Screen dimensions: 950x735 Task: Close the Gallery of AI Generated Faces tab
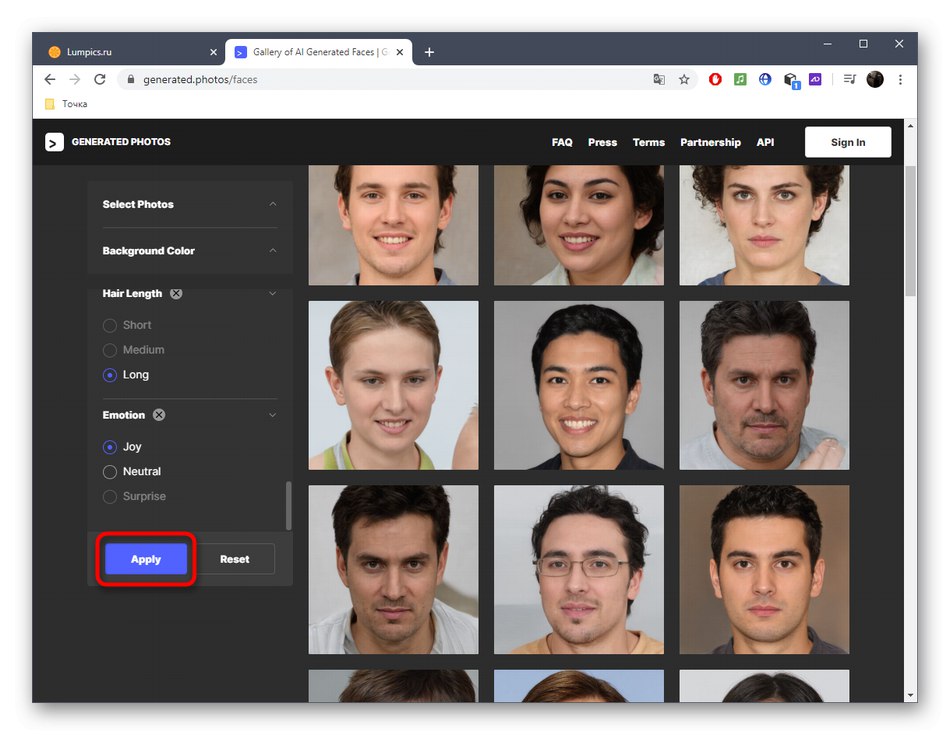[x=400, y=52]
